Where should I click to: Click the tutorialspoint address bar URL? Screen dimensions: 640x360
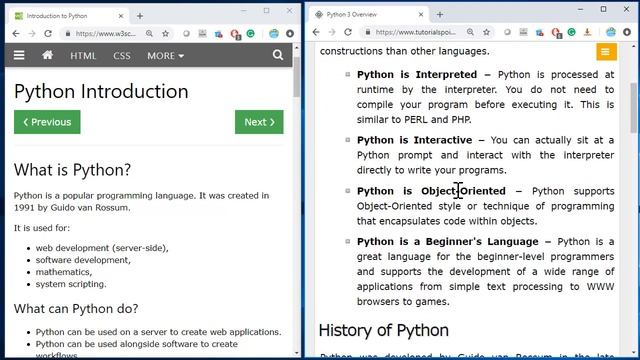[416, 32]
